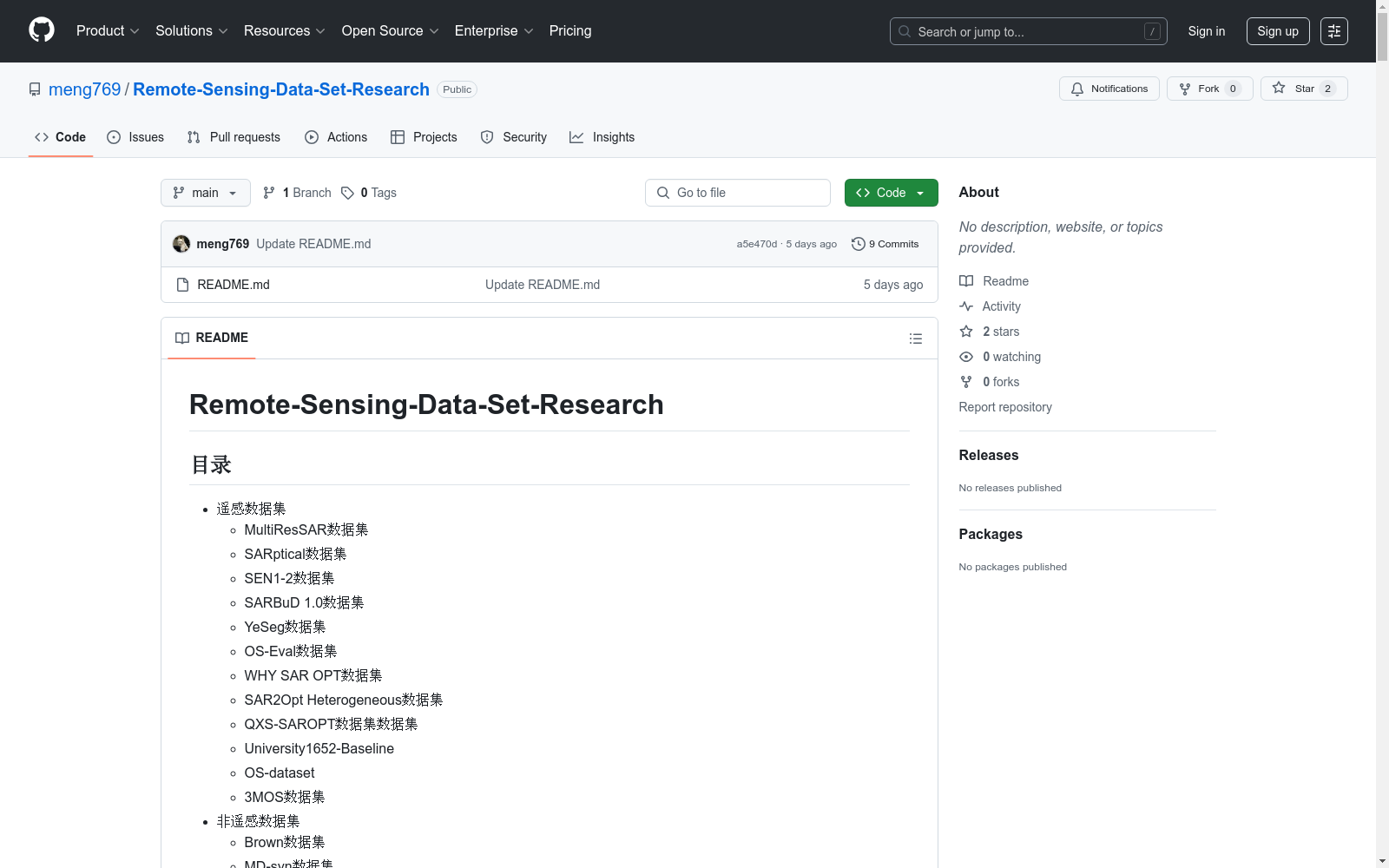Click the pulse icon beside Activity

(x=966, y=306)
